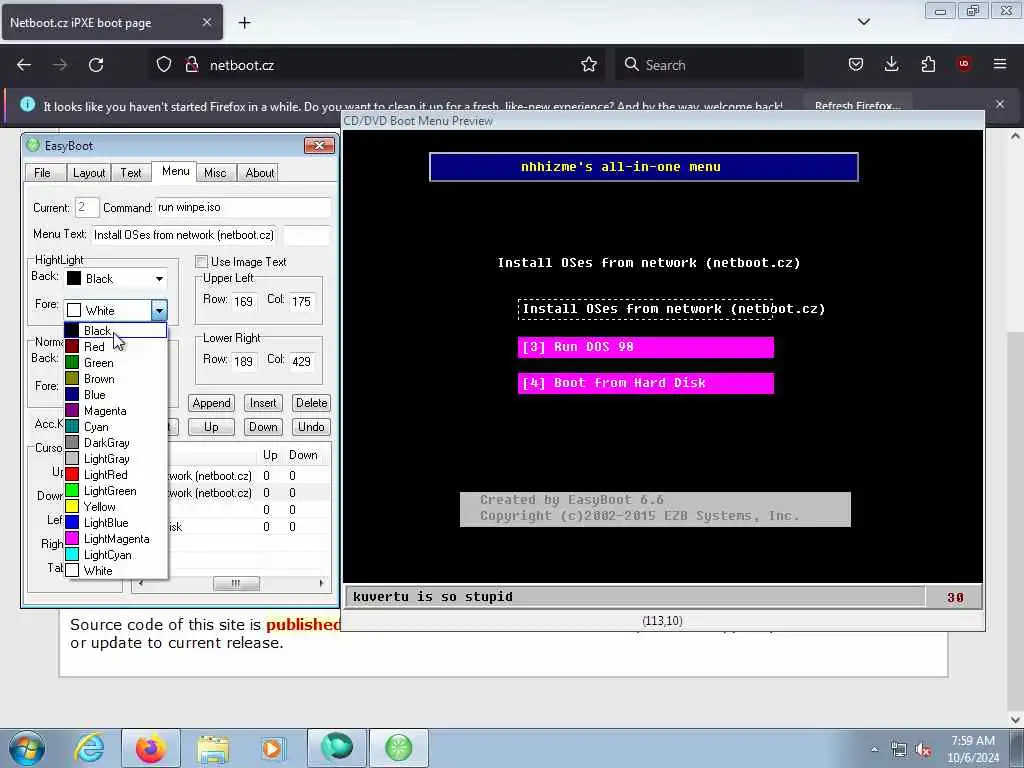Choose Black from the color list

116,330
